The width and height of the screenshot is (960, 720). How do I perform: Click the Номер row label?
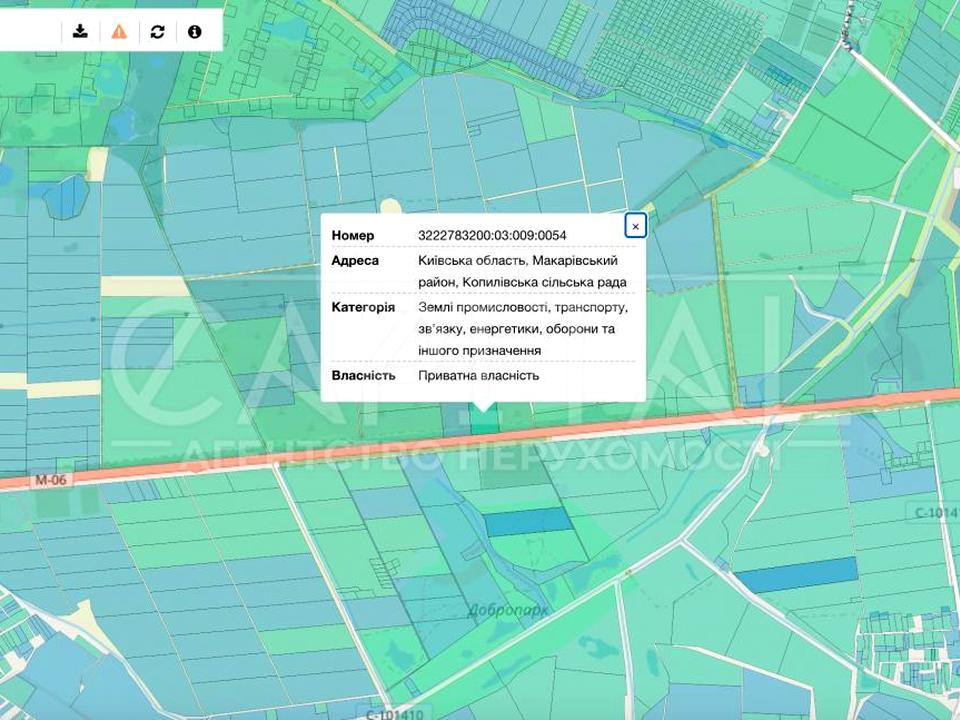tap(353, 236)
